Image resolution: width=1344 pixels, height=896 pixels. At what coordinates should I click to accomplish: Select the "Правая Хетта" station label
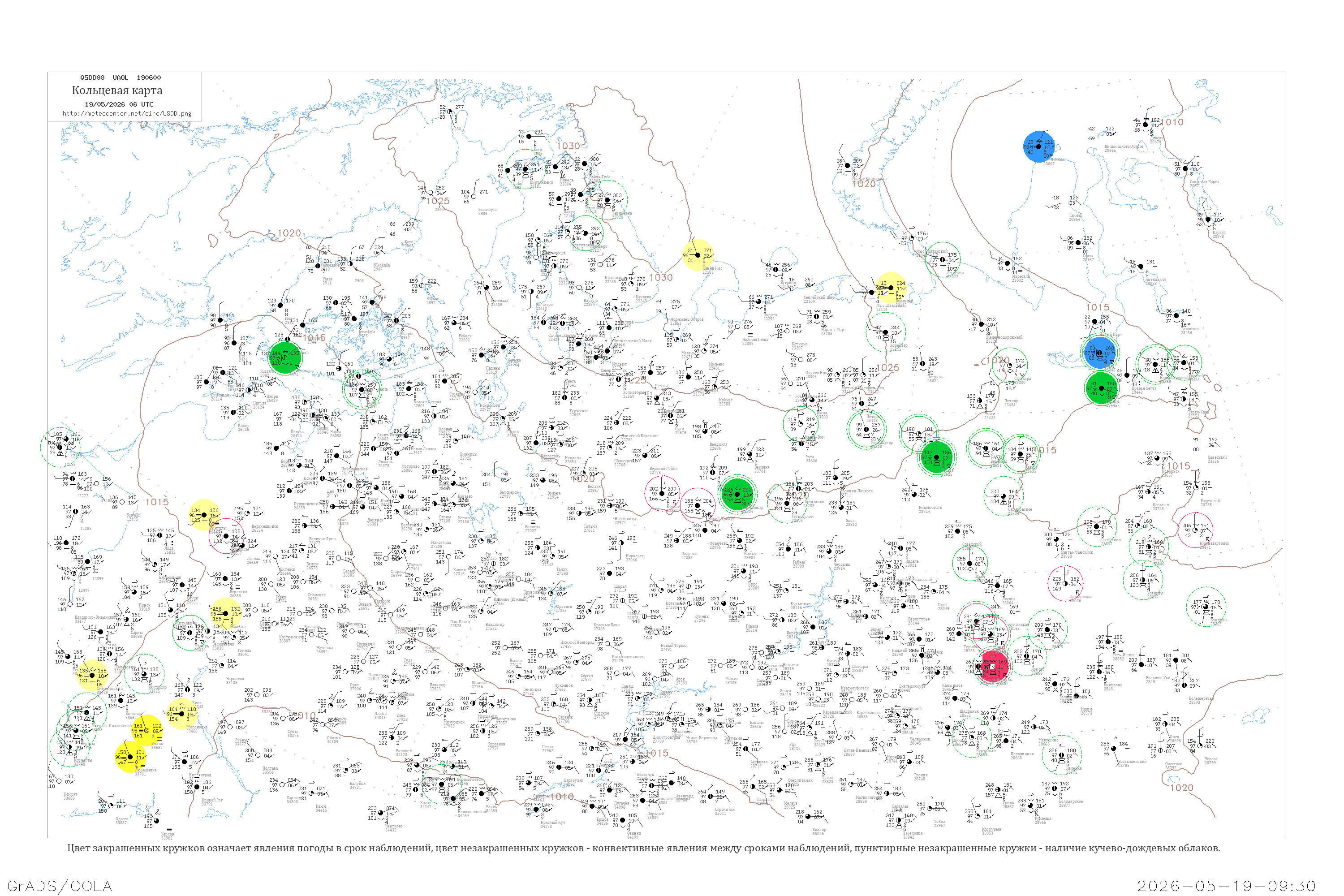click(x=1144, y=390)
